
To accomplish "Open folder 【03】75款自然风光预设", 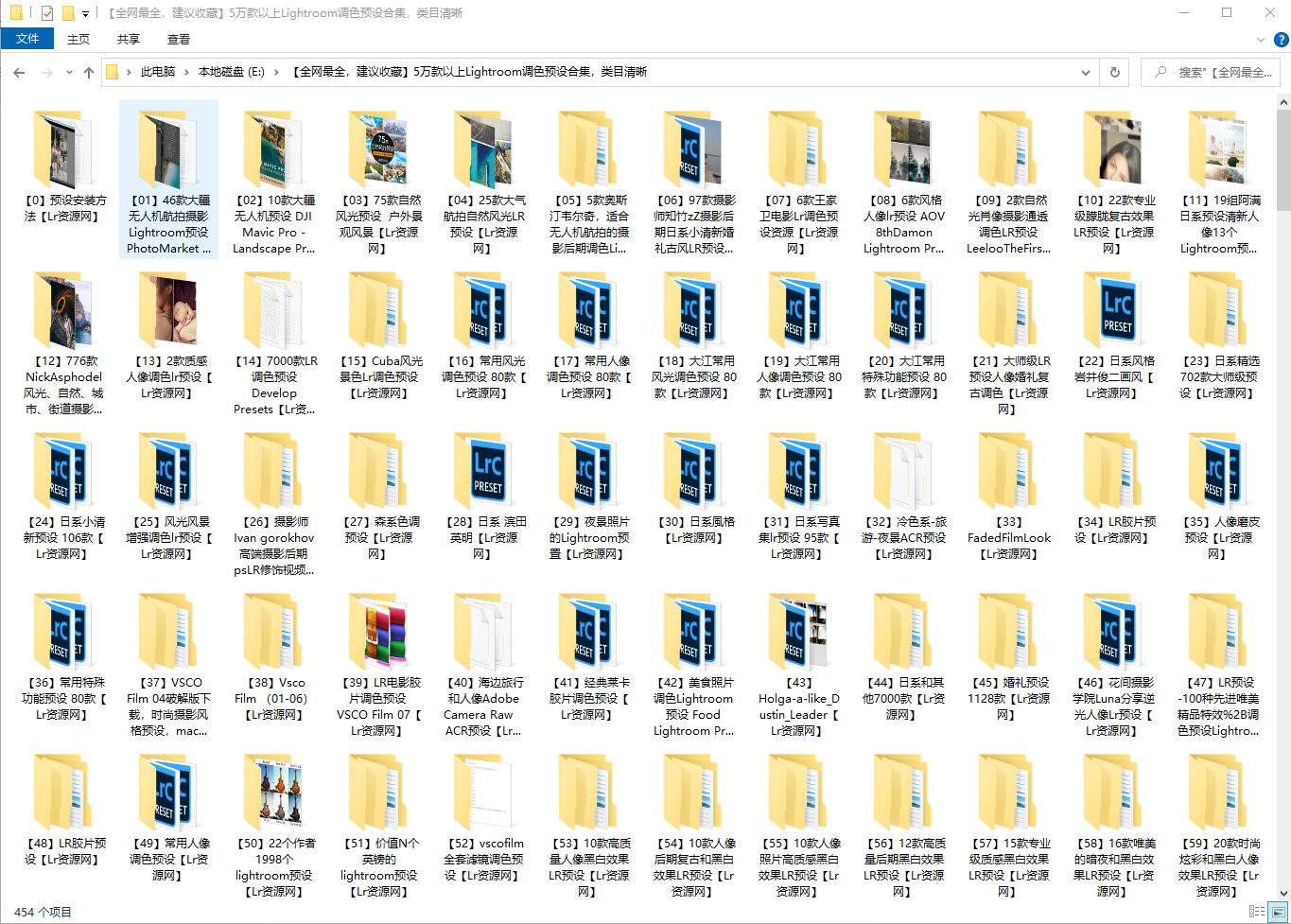I will [x=379, y=180].
